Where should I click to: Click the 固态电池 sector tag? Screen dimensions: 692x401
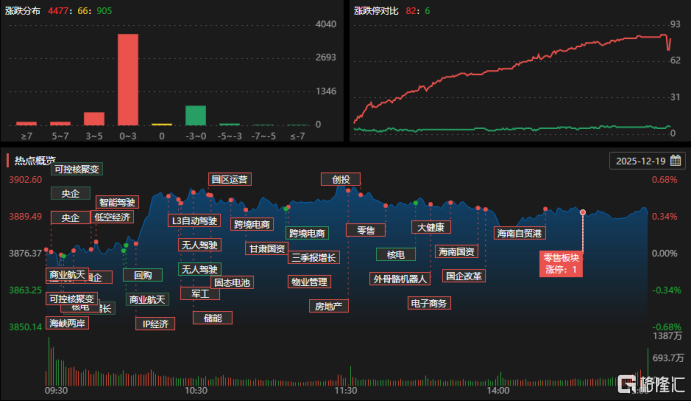[233, 283]
